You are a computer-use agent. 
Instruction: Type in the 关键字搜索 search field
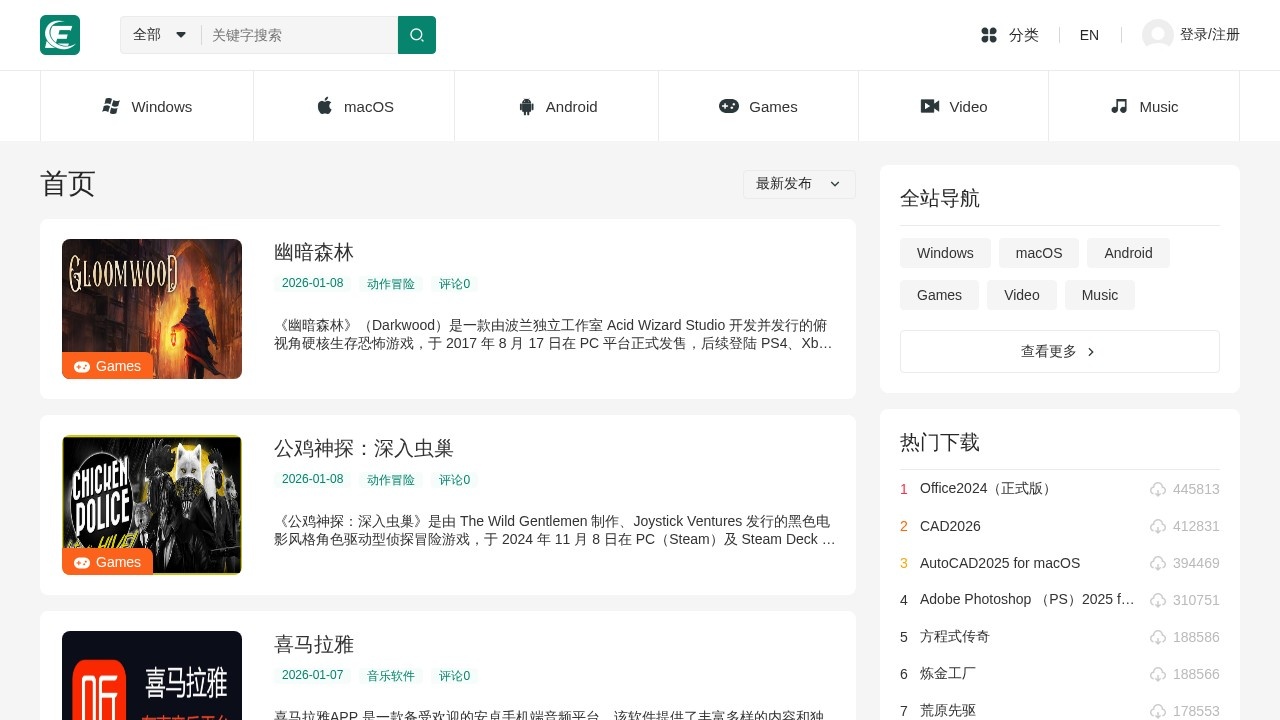(x=299, y=35)
